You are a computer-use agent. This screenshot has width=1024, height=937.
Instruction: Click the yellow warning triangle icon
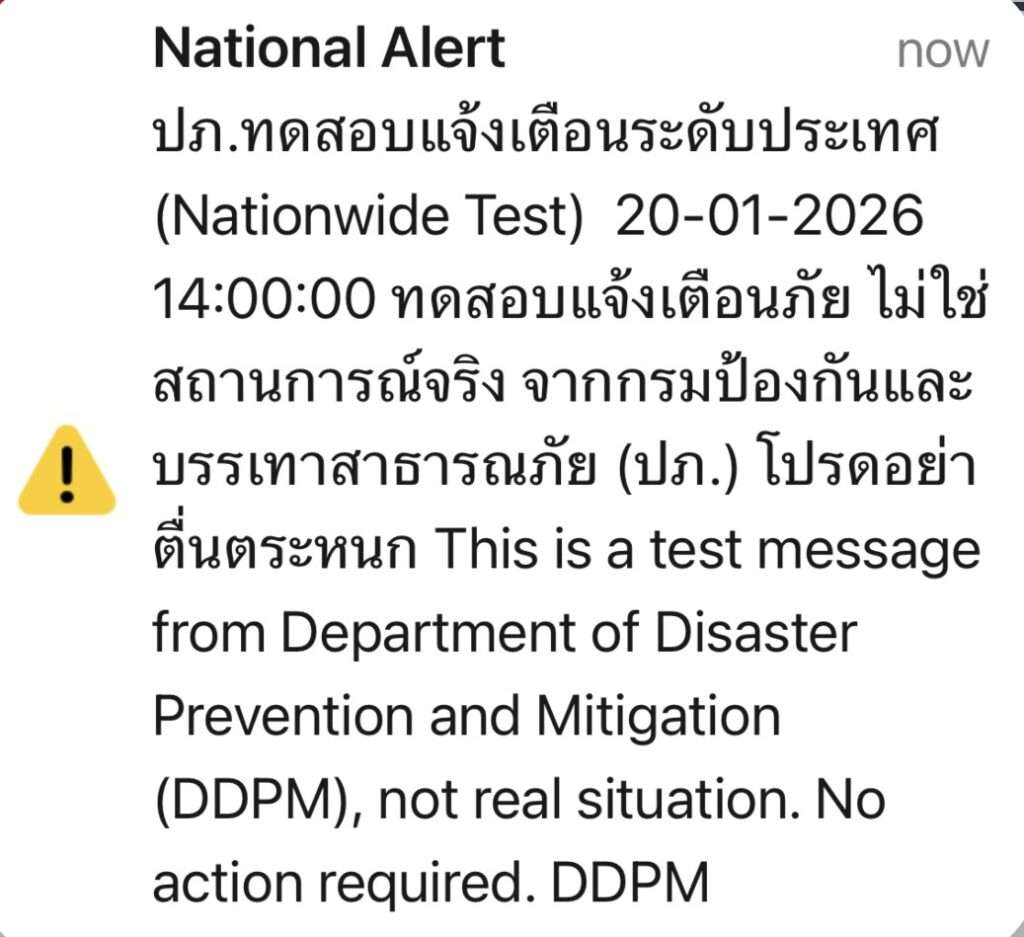(x=67, y=470)
